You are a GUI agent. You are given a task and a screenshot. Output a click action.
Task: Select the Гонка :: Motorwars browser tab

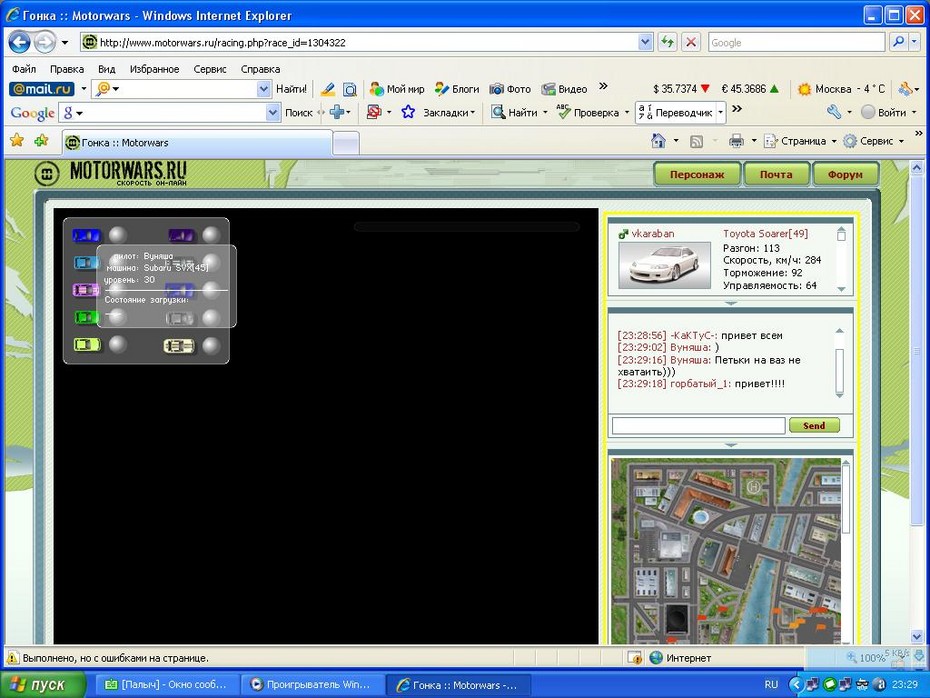pyautogui.click(x=197, y=142)
